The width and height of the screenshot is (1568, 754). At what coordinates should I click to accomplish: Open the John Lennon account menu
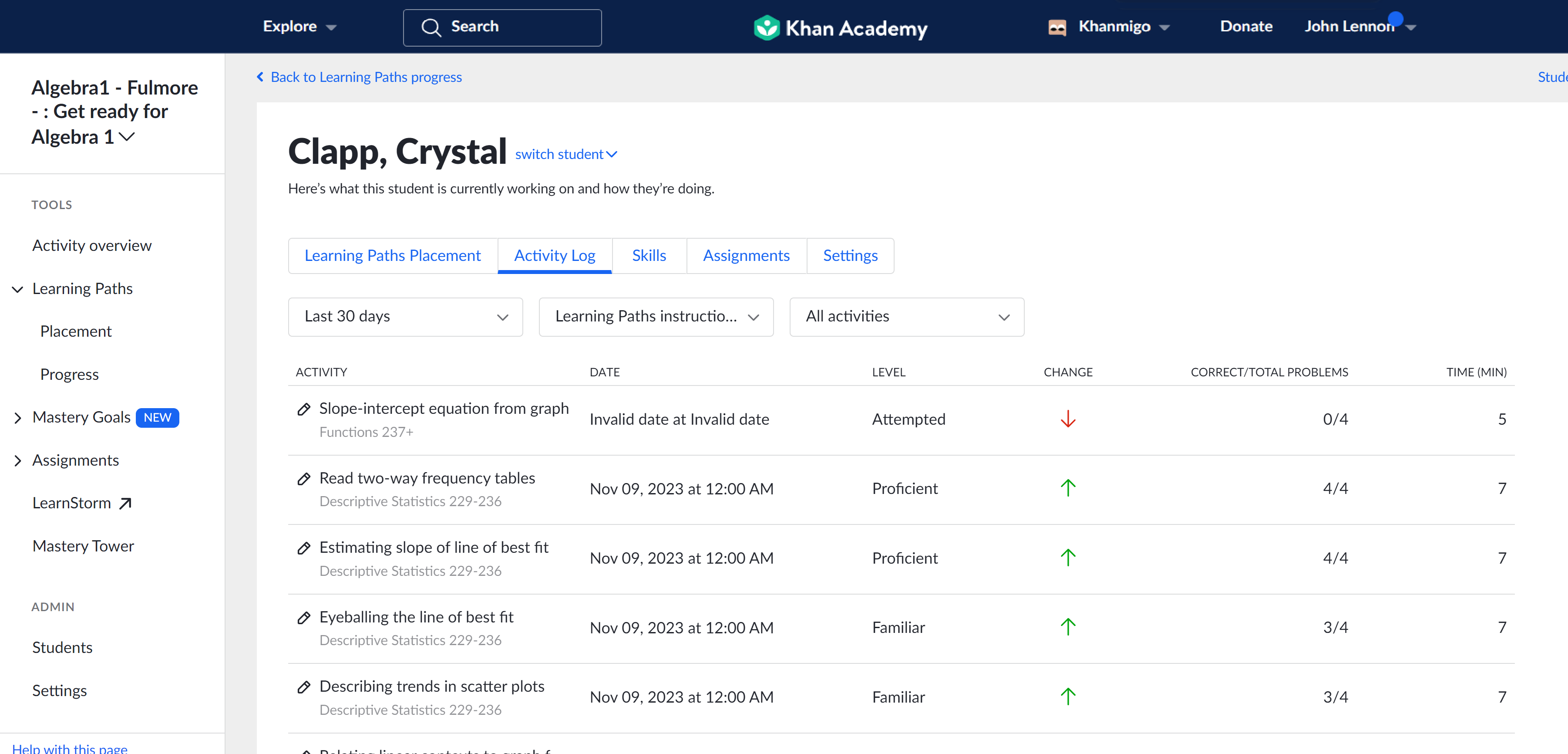tap(1360, 27)
